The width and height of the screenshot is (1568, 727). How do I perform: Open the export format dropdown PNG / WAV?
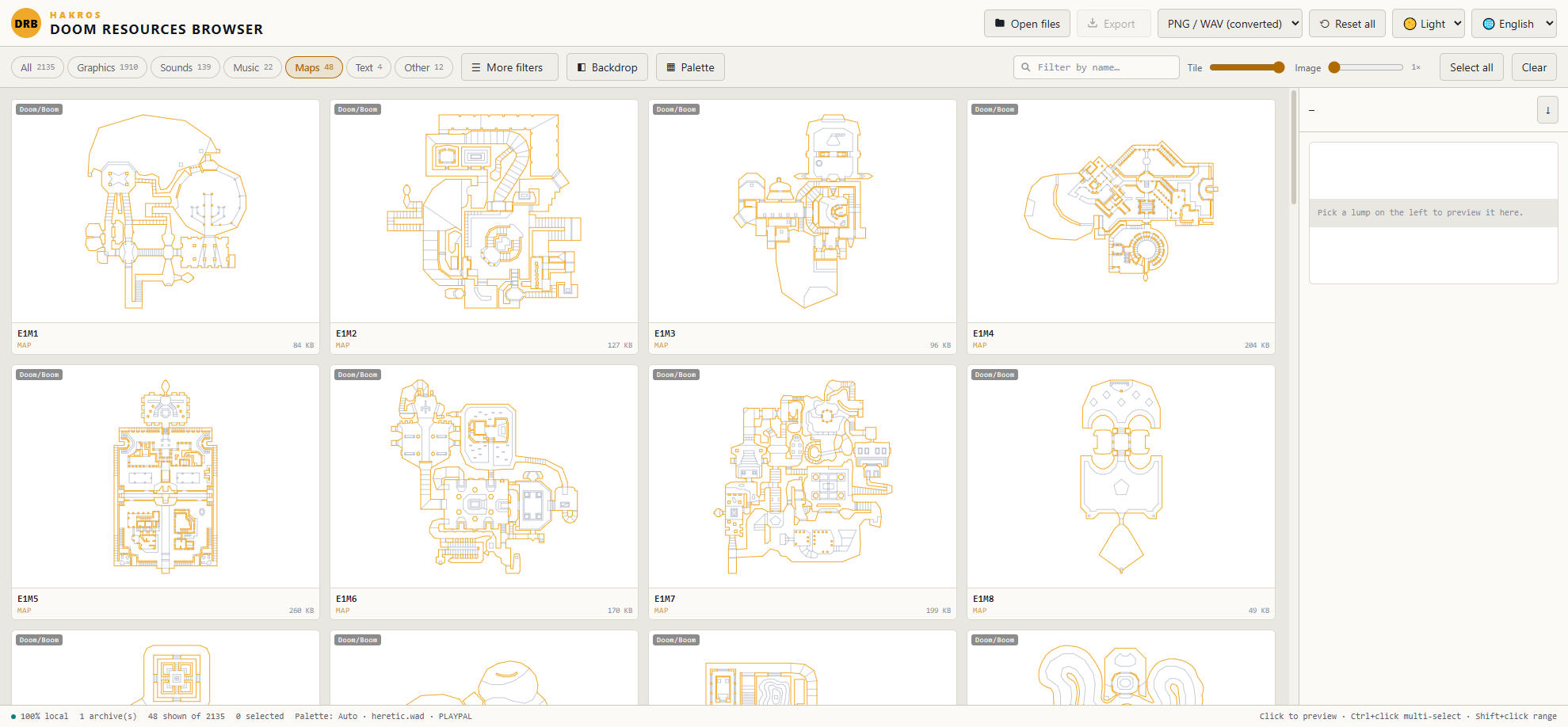pos(1230,24)
